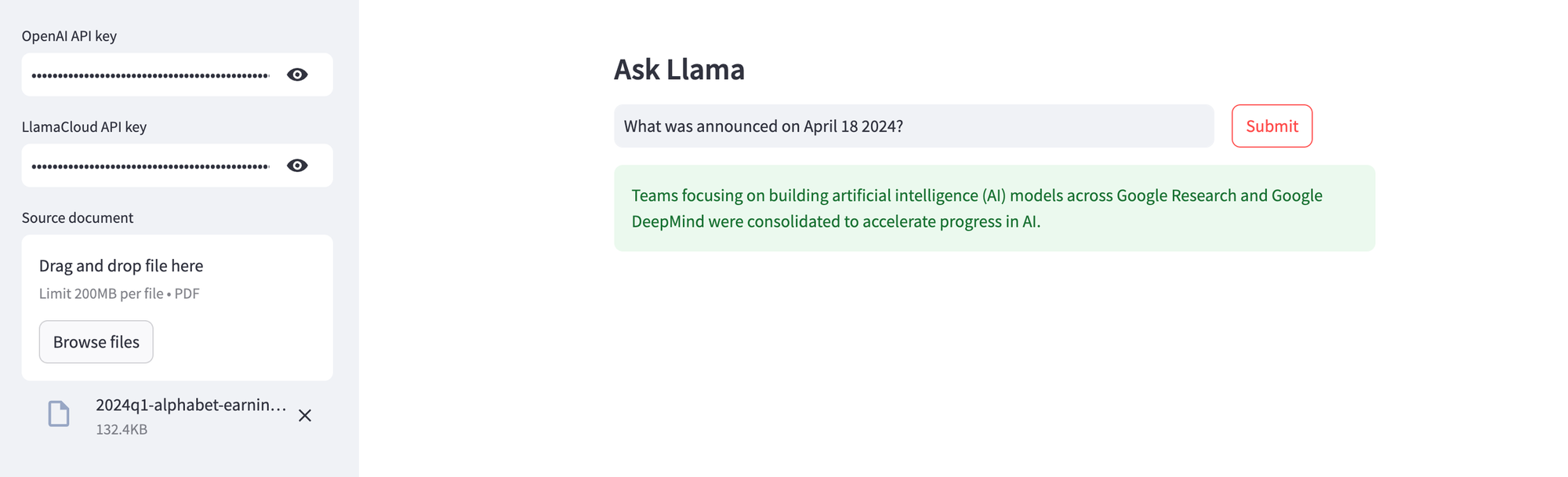Click the document icon beside the uploaded PDF
Image resolution: width=1568 pixels, height=477 pixels.
coord(59,413)
